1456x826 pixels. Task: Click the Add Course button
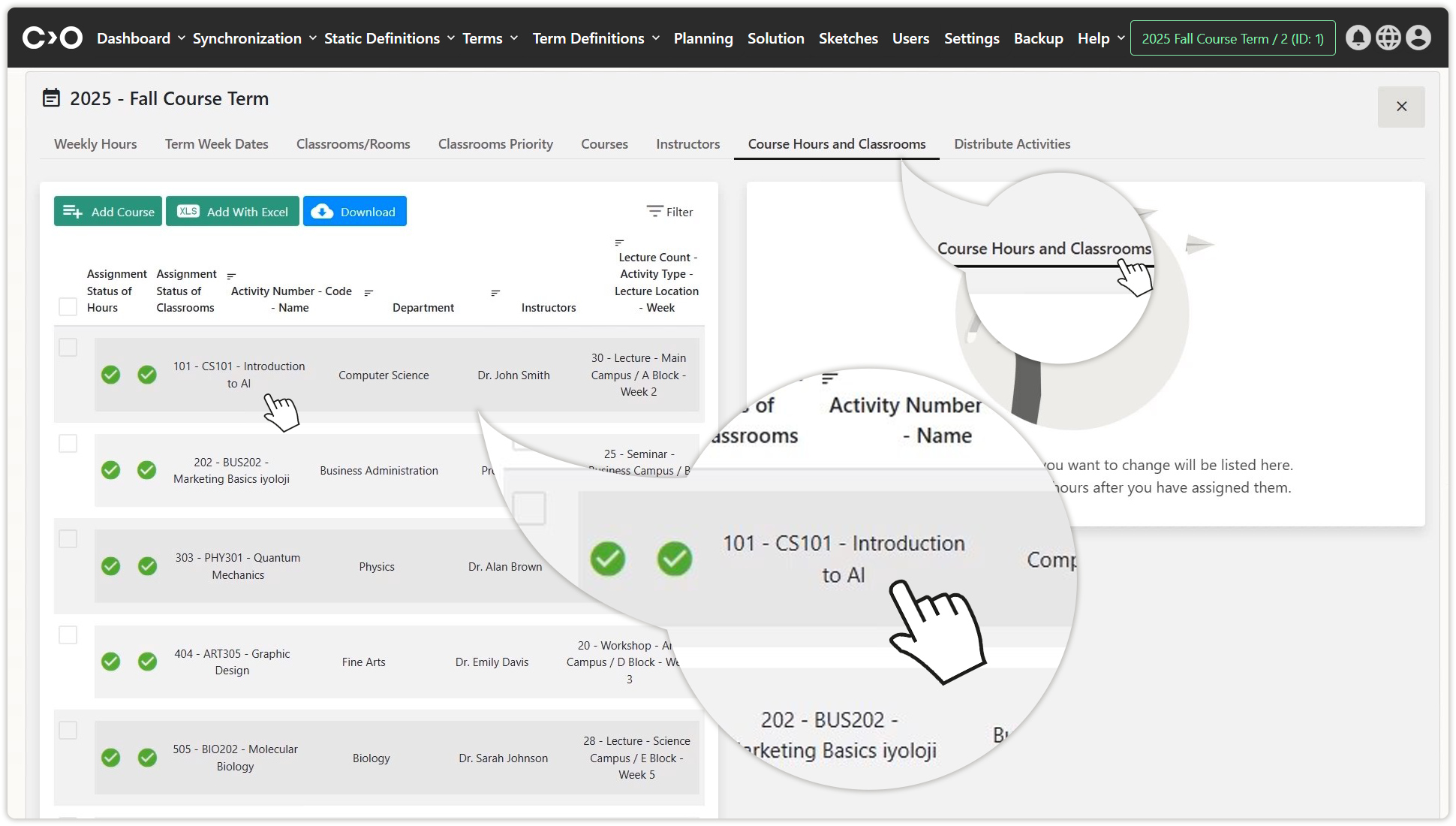[108, 212]
